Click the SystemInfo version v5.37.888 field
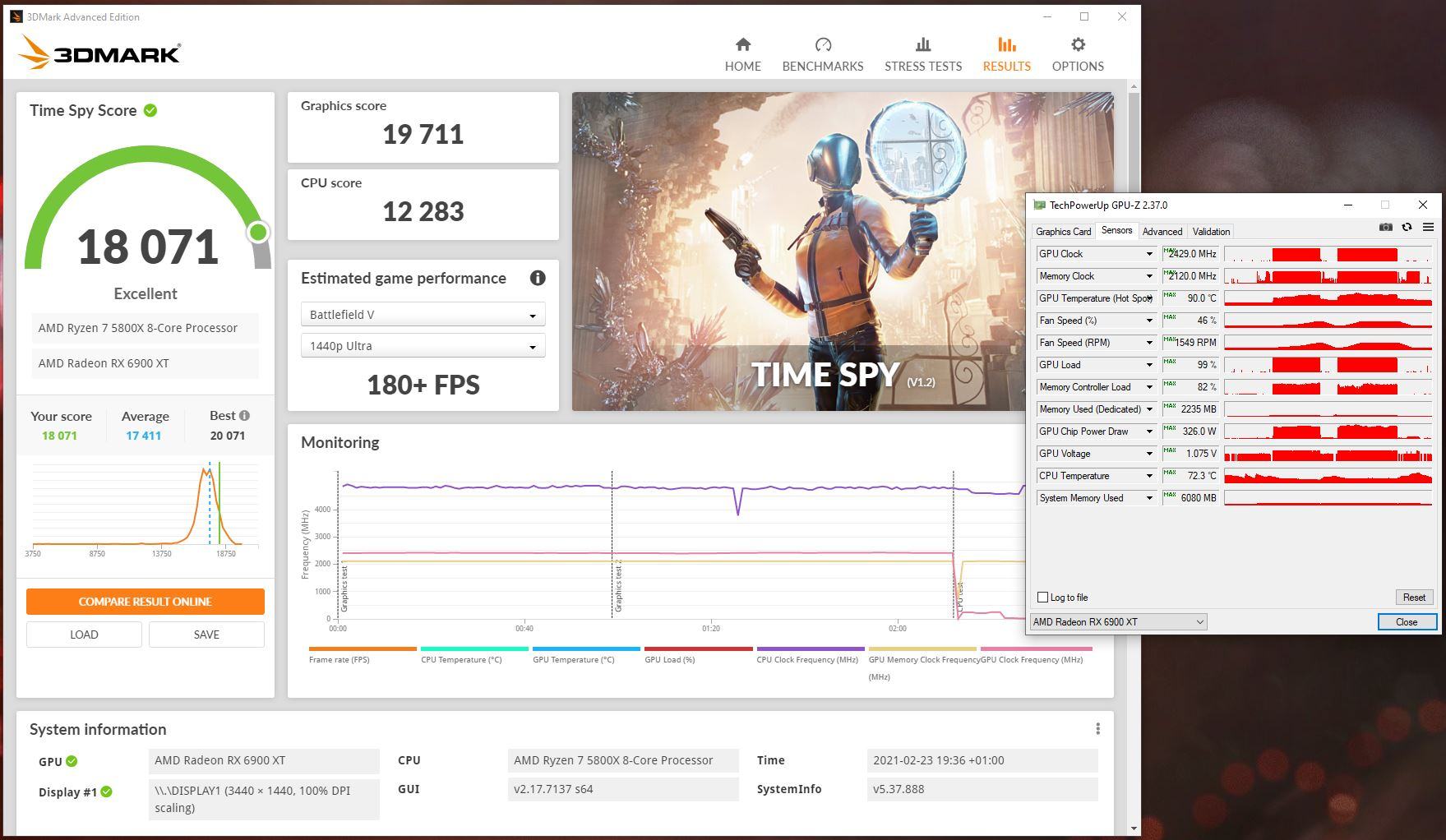 982,789
